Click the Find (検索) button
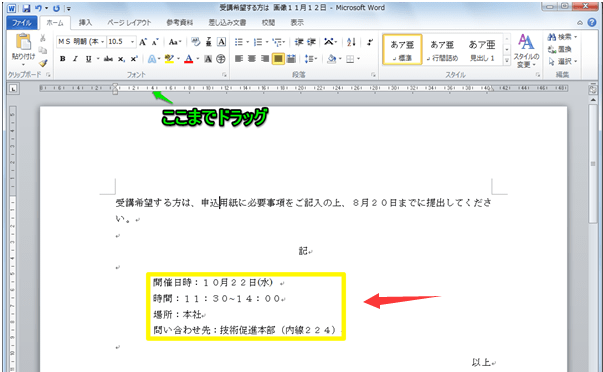This screenshot has width=603, height=372. 563,37
